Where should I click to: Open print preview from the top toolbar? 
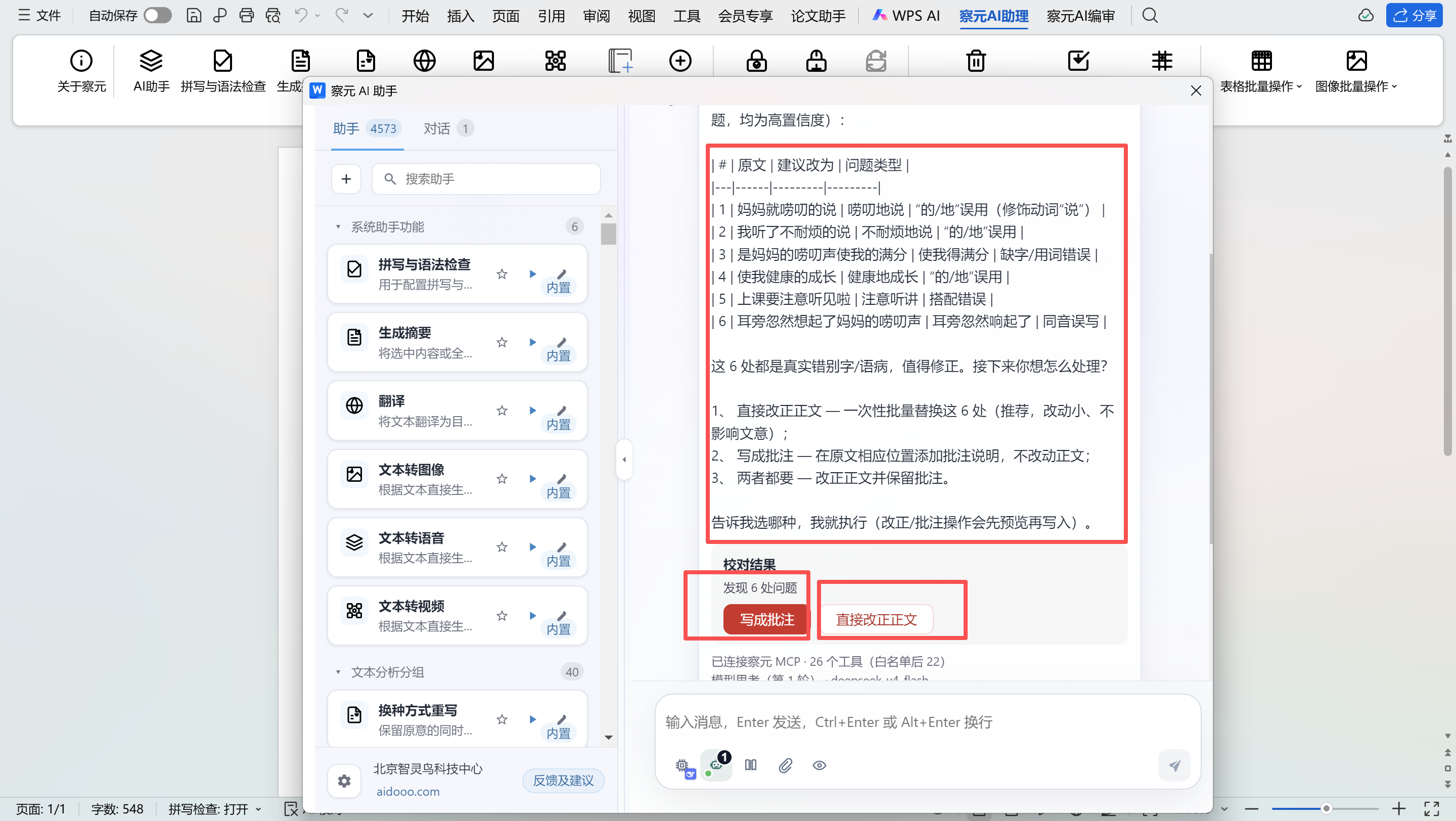pos(273,15)
